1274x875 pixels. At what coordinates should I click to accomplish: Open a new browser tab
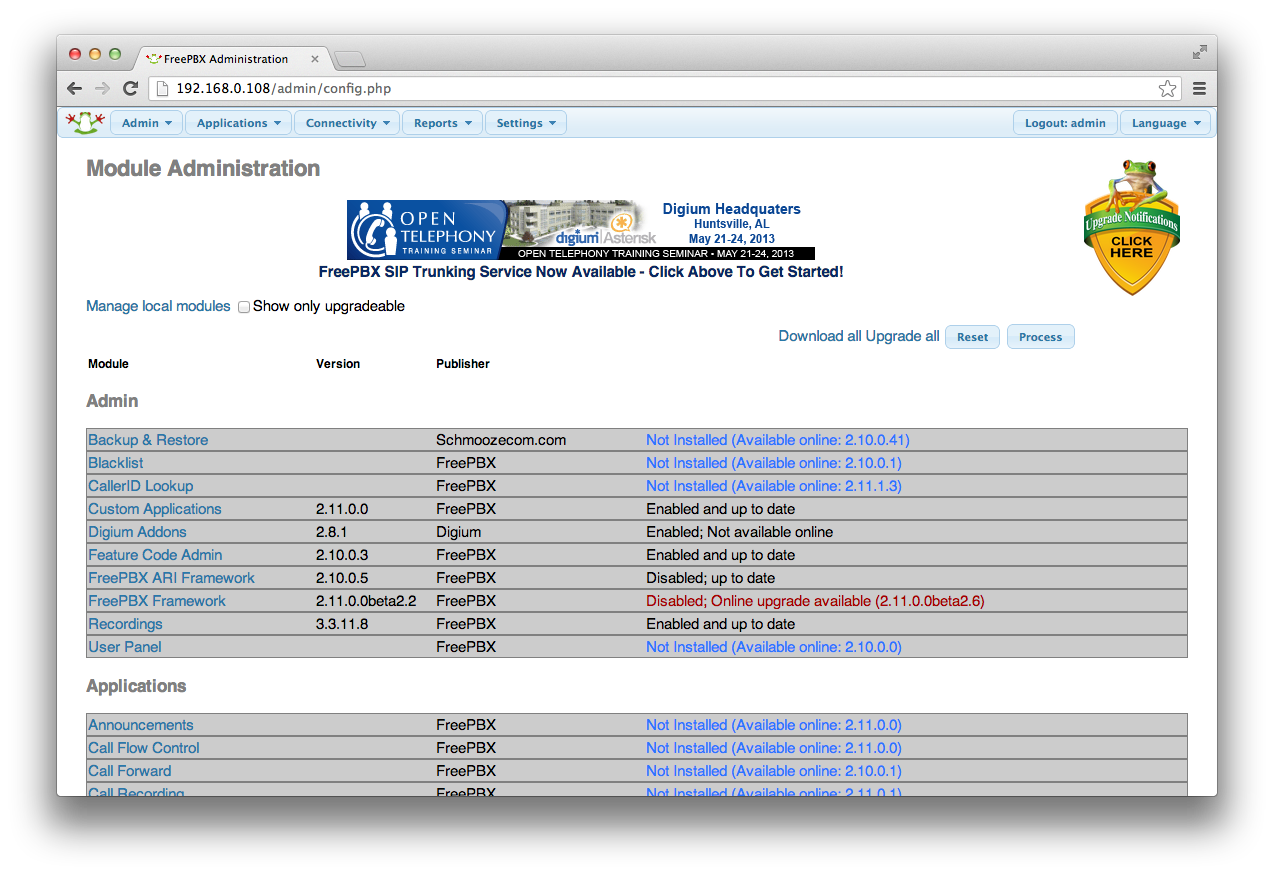tap(349, 59)
